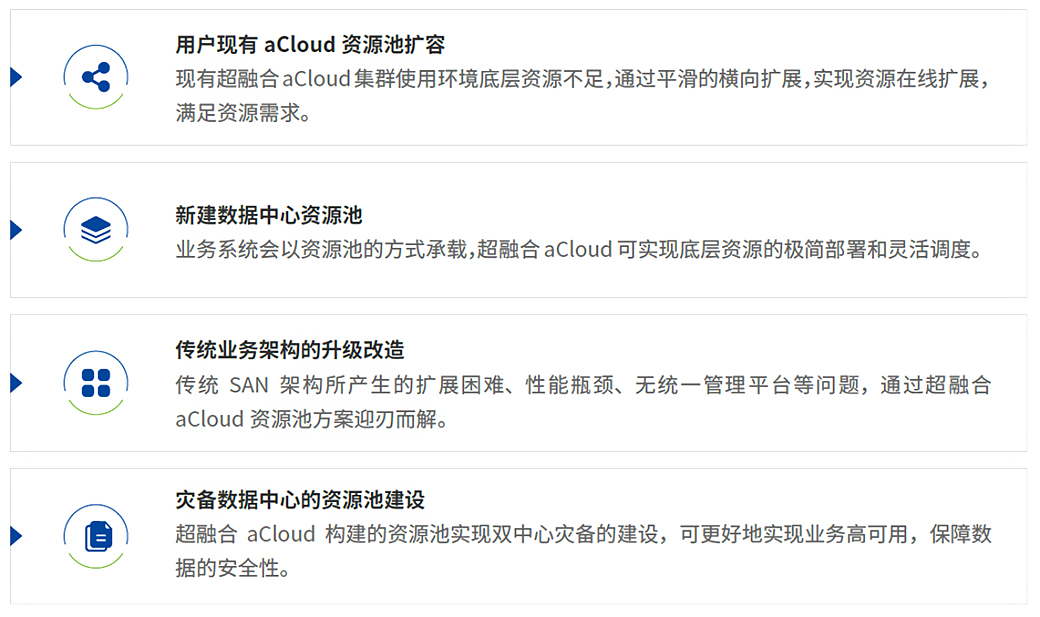Click description text starting 业务系统会以资源池

[579, 249]
